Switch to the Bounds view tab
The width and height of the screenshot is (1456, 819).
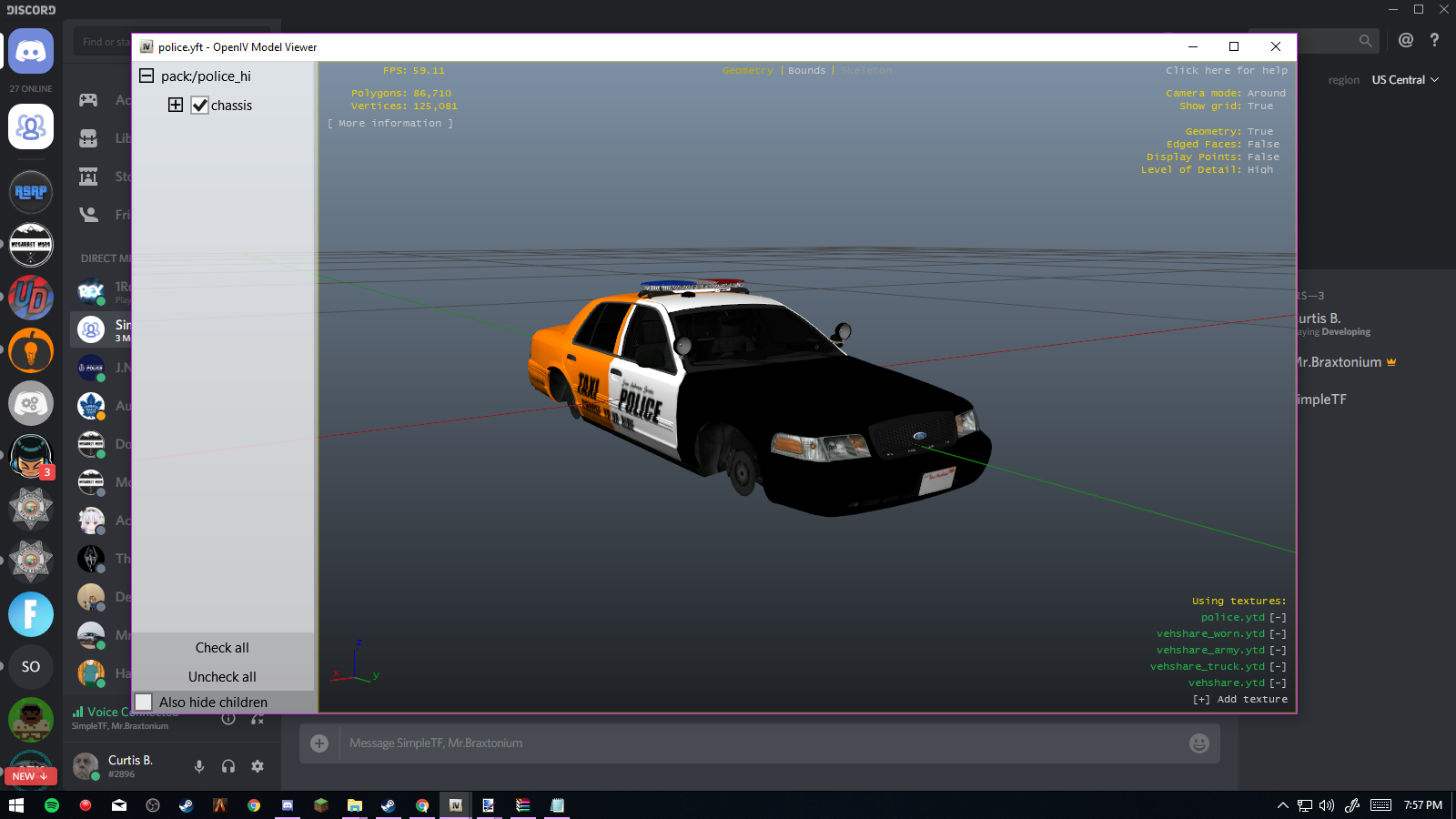click(x=806, y=71)
